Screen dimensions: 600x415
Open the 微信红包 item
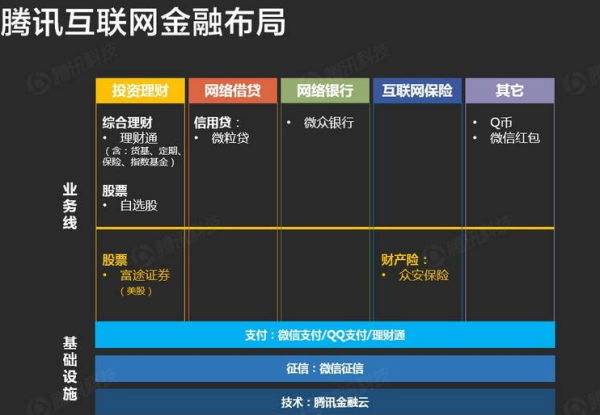514,138
